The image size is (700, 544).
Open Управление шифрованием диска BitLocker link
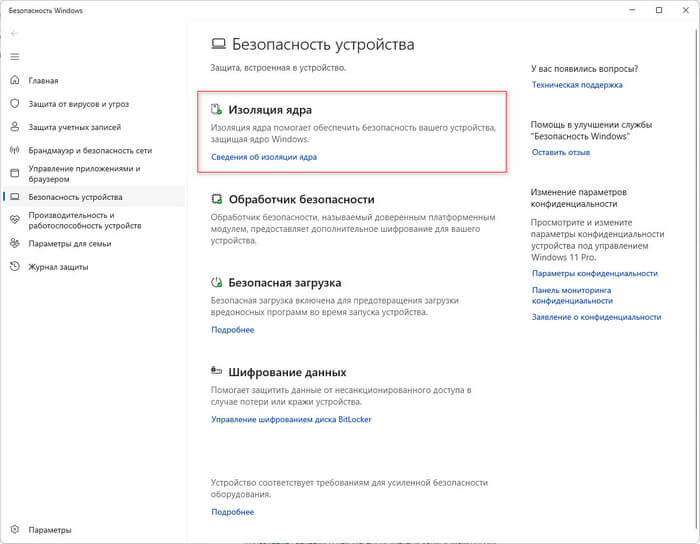[291, 420]
